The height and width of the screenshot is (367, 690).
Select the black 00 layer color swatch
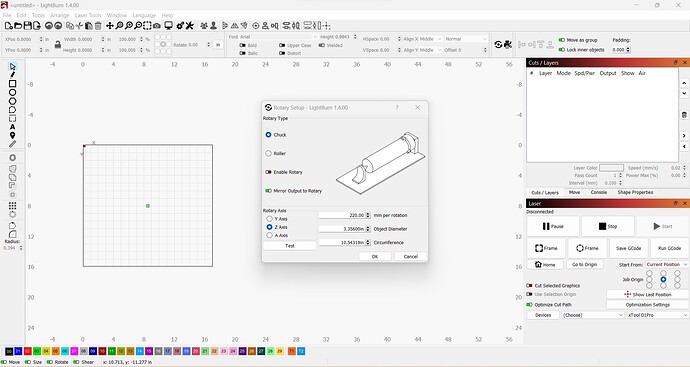[x=9, y=351]
